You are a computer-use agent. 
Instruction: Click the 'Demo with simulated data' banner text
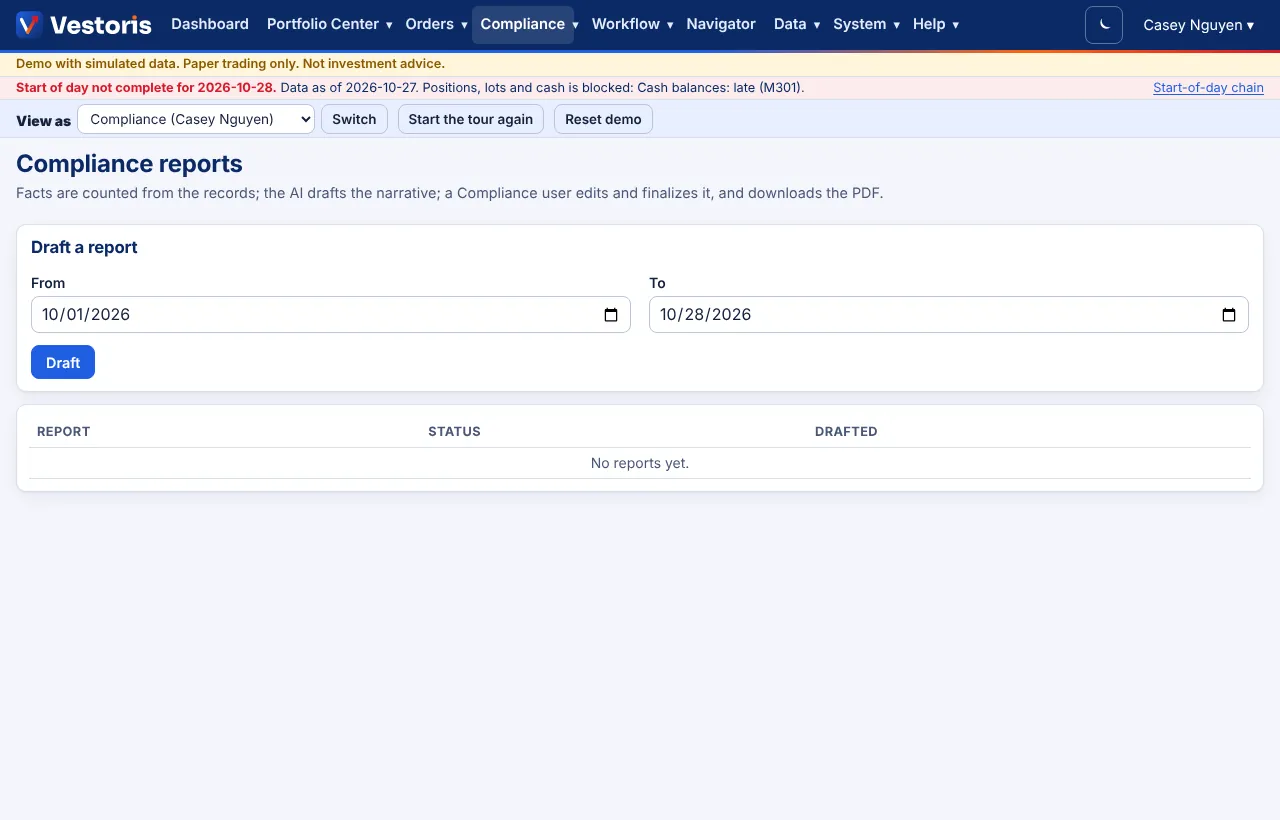point(230,64)
